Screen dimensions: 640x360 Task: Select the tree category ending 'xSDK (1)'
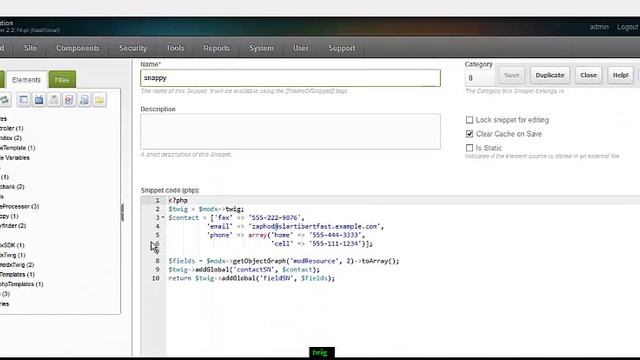point(12,245)
